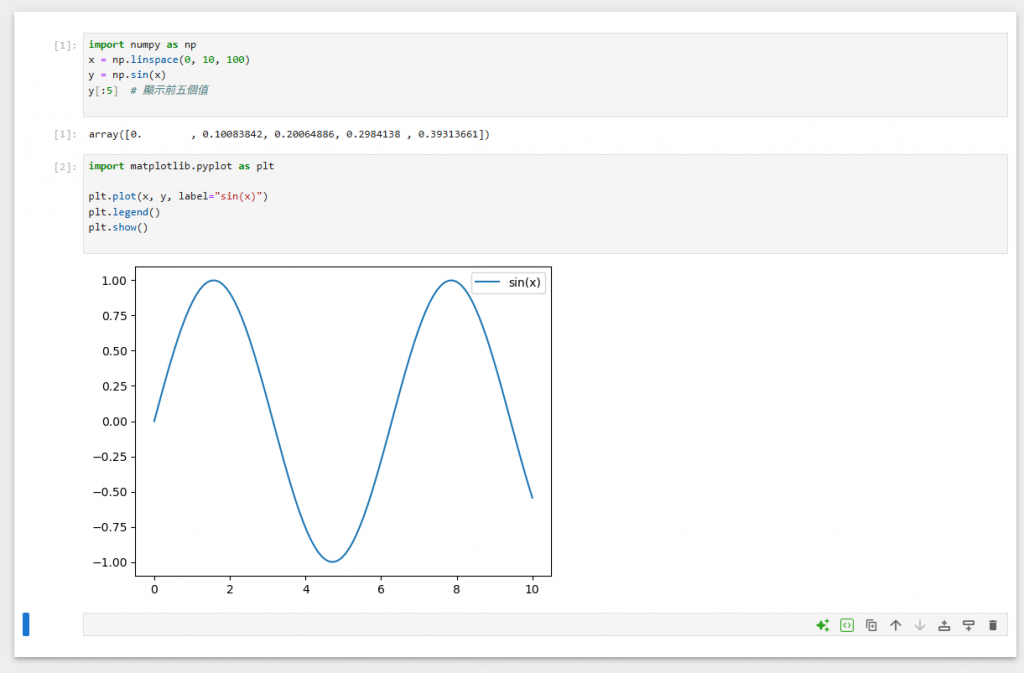Click the green AI sparkle icon
The height and width of the screenshot is (673, 1024).
(822, 625)
